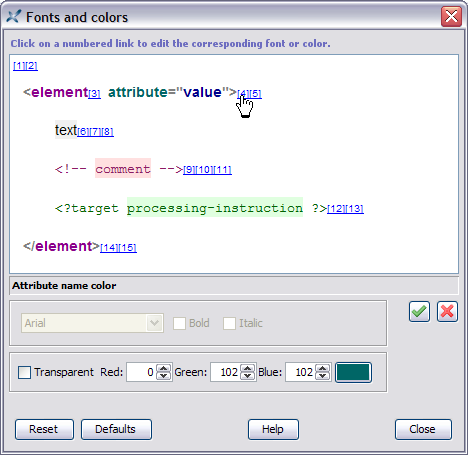Open the teal color swatch picker
The width and height of the screenshot is (468, 455).
pyautogui.click(x=353, y=372)
